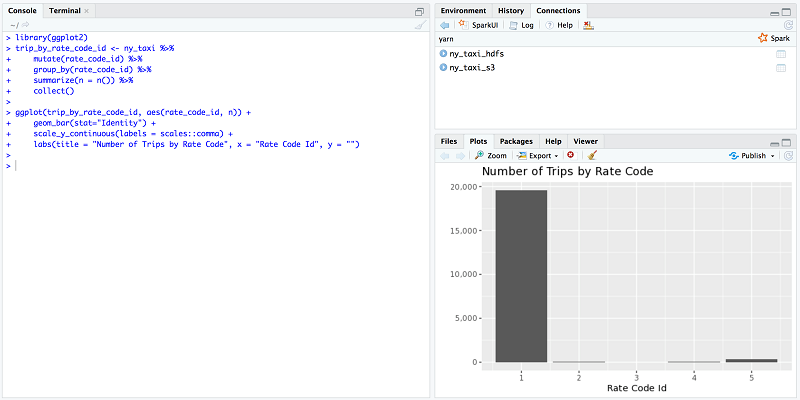The image size is (800, 400).
Task: Click the Spark logo label
Action: pos(774,38)
